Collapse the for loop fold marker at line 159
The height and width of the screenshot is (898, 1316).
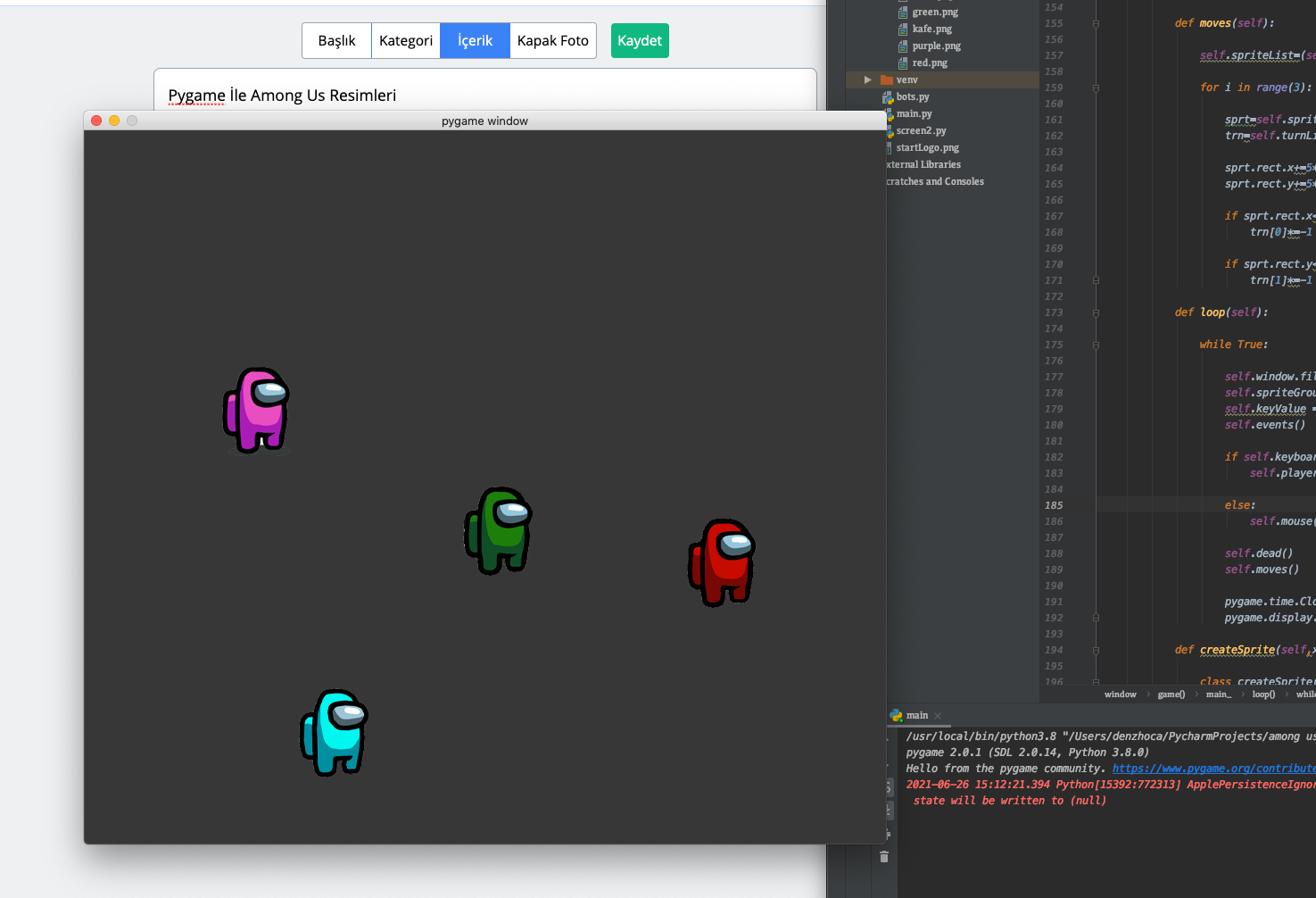pyautogui.click(x=1096, y=87)
